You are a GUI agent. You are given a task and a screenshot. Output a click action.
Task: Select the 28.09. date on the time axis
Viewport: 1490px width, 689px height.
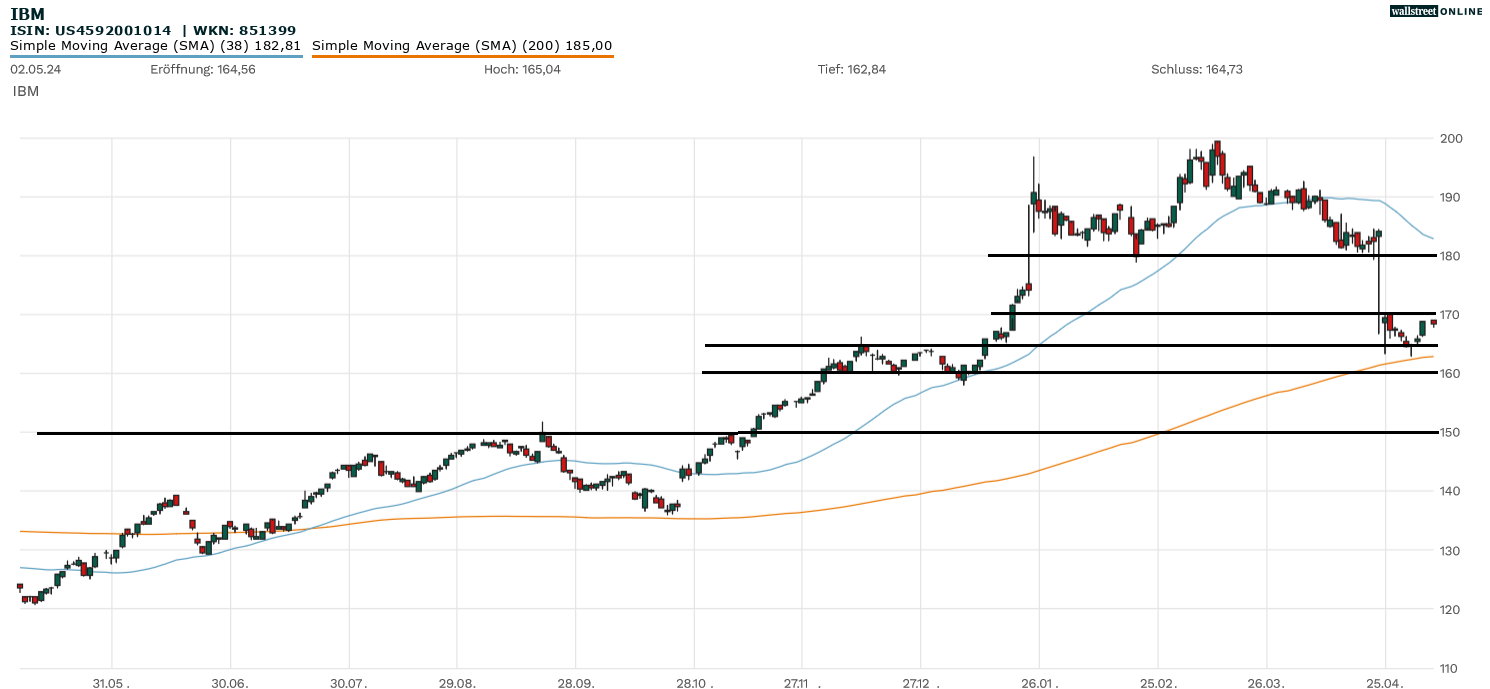[x=575, y=684]
